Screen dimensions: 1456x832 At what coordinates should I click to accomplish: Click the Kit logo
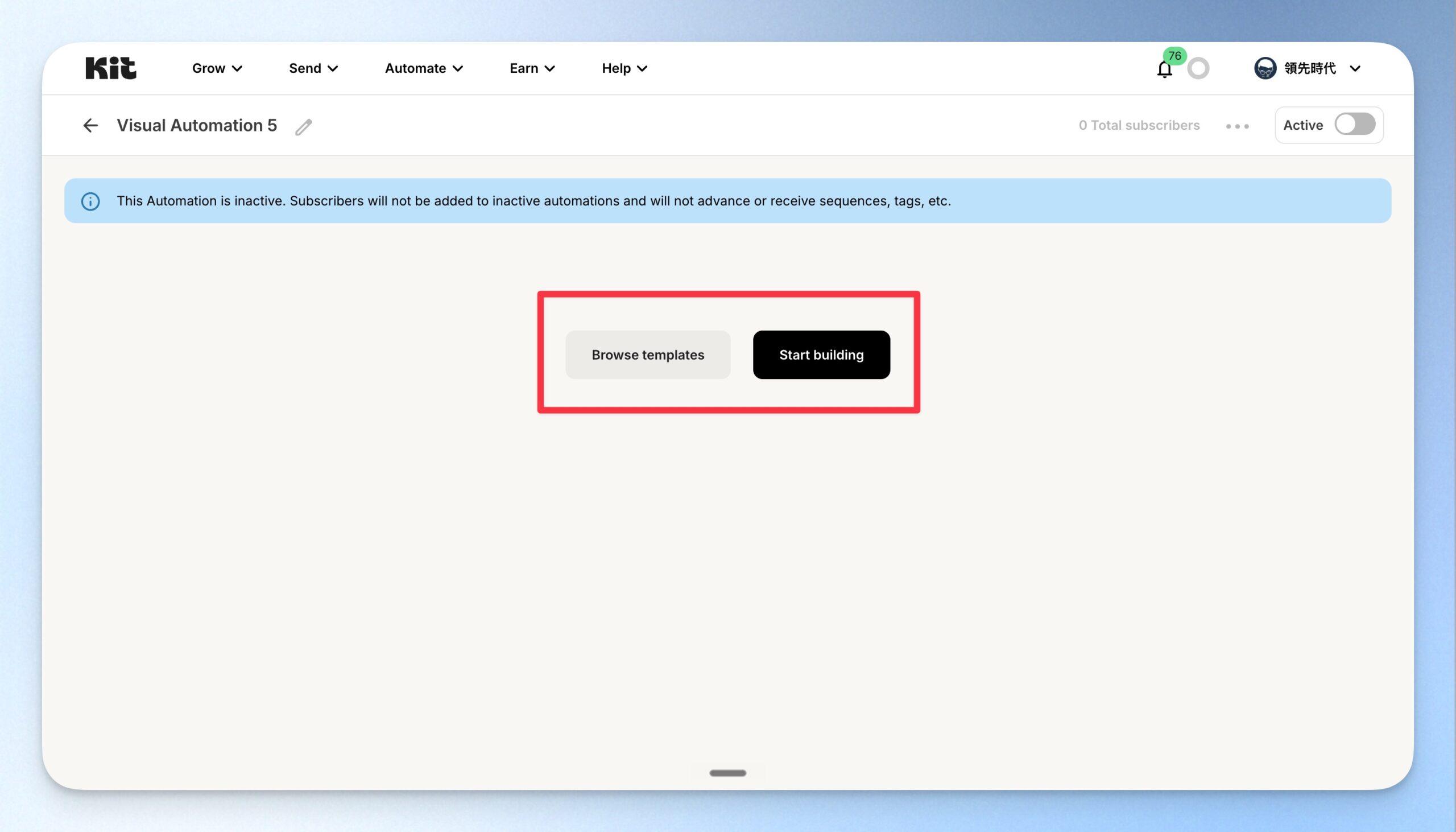111,68
